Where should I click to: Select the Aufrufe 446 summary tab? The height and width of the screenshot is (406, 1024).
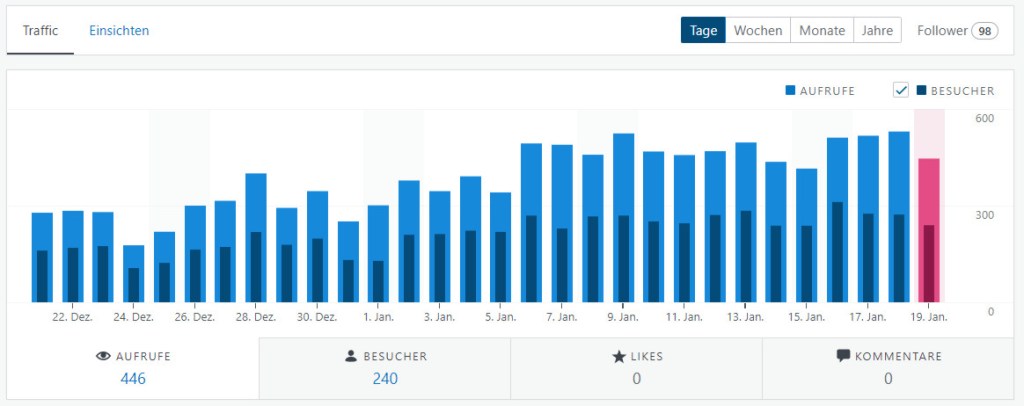tap(133, 367)
